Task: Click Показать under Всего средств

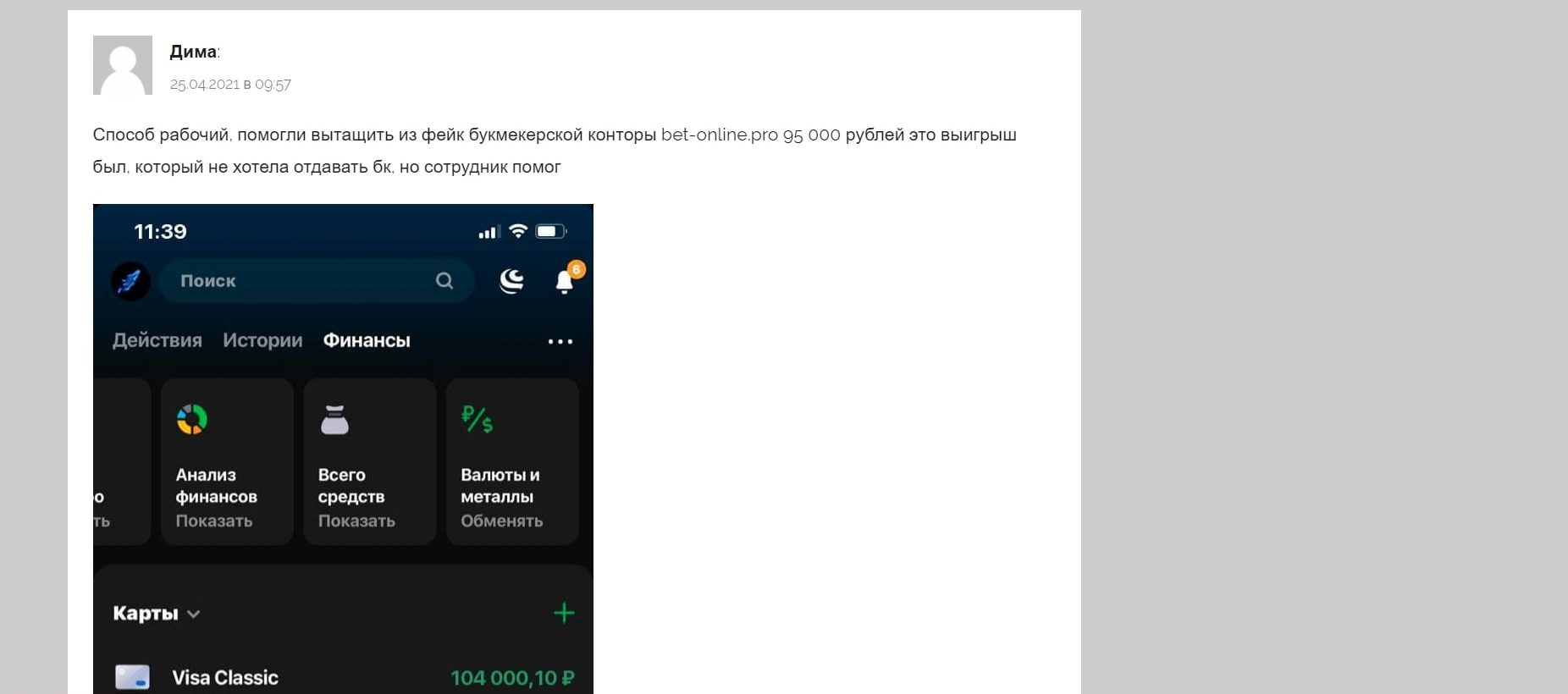Action: tap(356, 520)
